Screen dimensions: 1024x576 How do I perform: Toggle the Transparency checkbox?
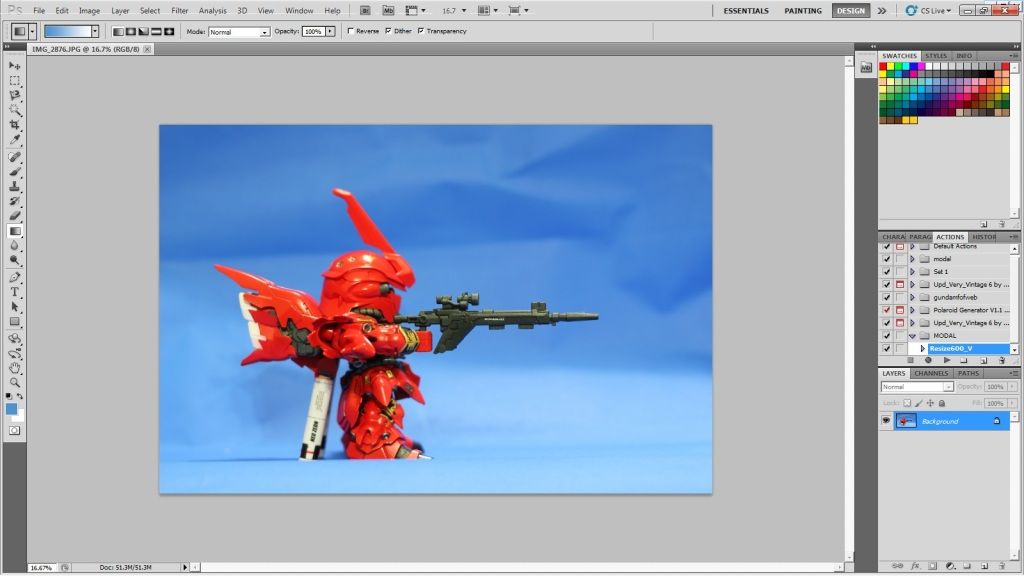421,31
